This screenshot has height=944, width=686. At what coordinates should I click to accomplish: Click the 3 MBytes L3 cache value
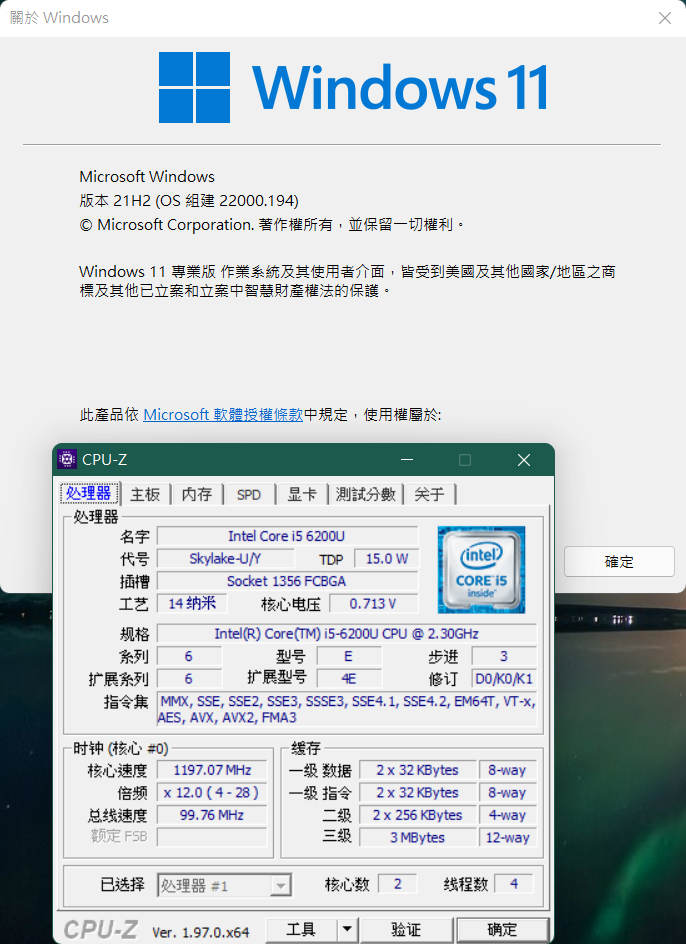point(417,837)
